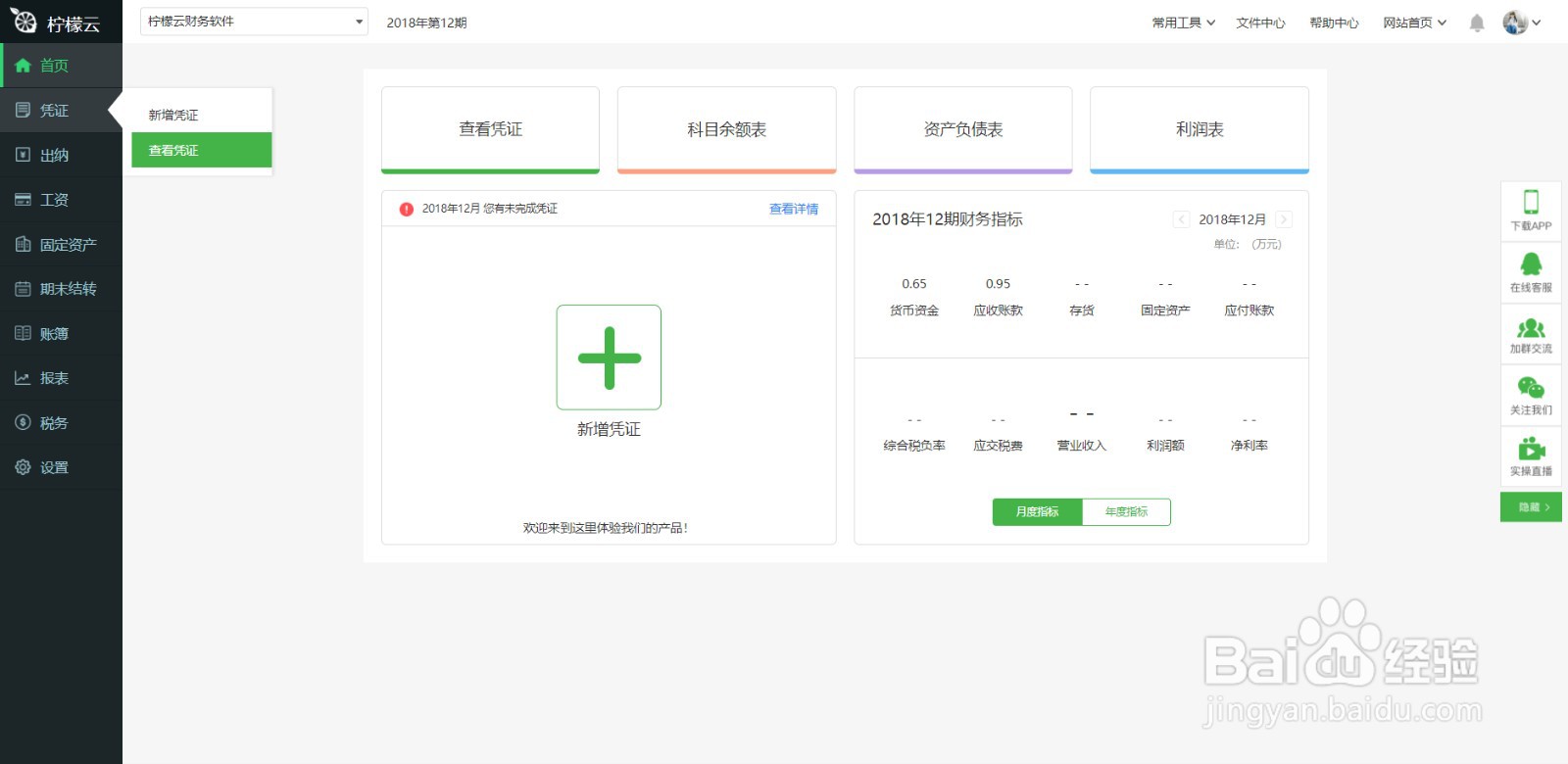This screenshot has height=764, width=1568.
Task: Open the 实操直播 video icon
Action: pos(1531,450)
